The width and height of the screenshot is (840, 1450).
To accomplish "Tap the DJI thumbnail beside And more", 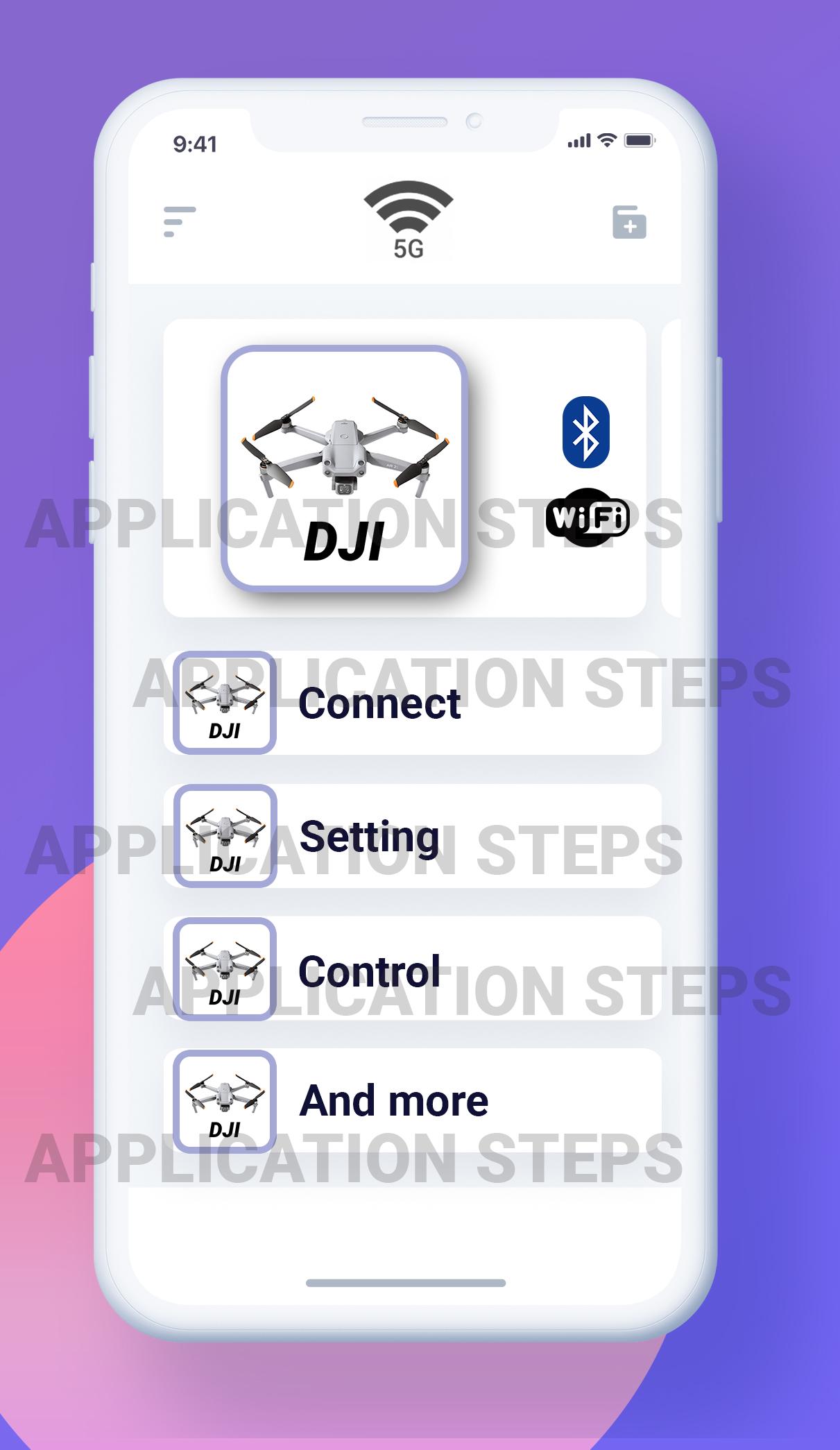I will (225, 1102).
